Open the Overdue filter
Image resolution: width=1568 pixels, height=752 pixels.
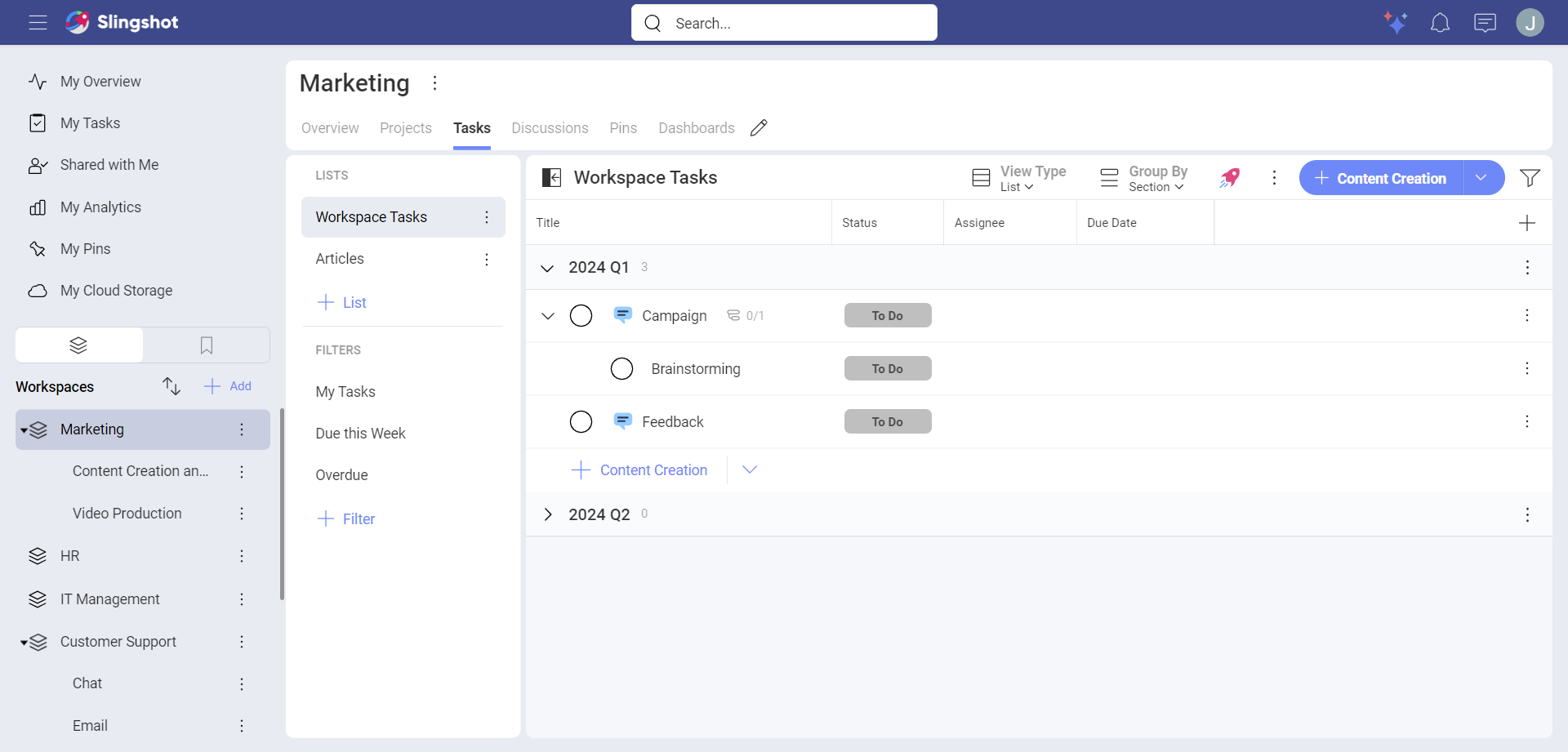(x=341, y=475)
